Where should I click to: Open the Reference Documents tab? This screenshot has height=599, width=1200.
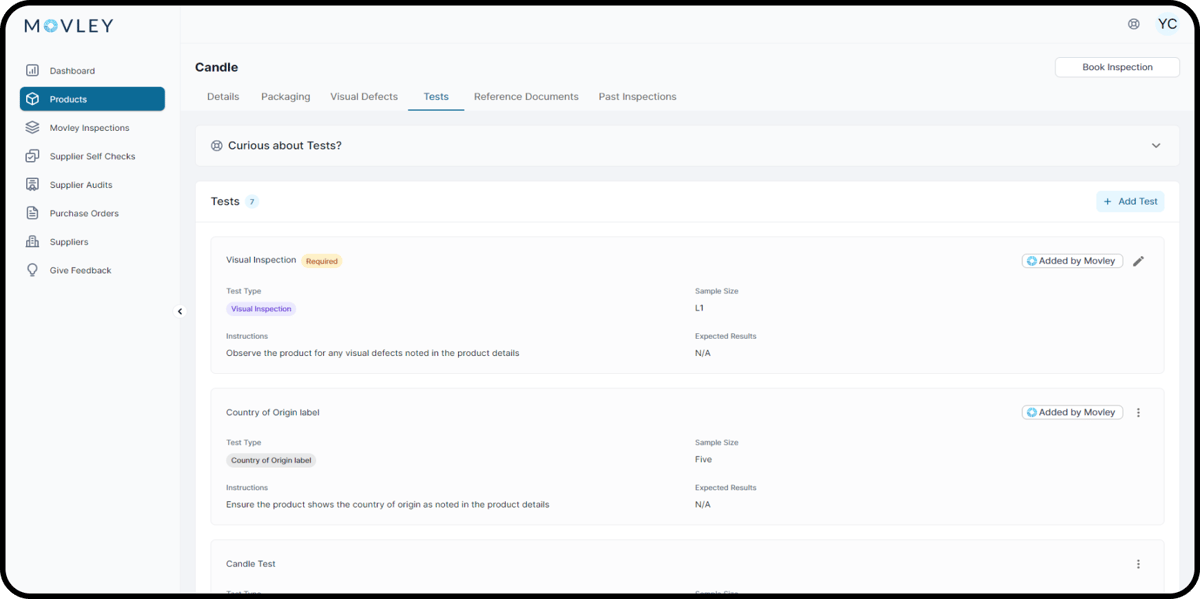click(526, 97)
